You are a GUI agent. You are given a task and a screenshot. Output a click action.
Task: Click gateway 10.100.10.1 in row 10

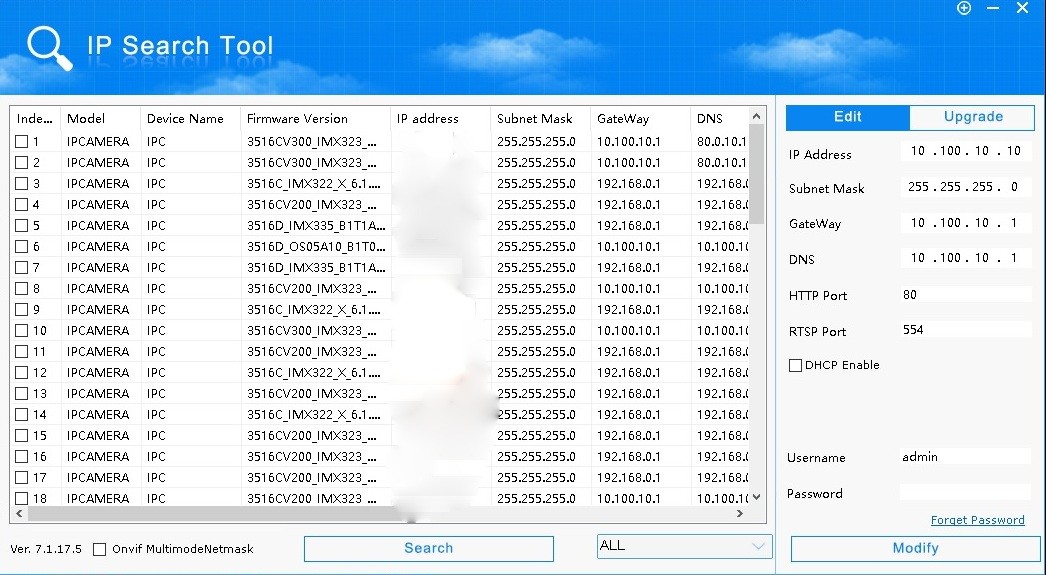tap(628, 330)
